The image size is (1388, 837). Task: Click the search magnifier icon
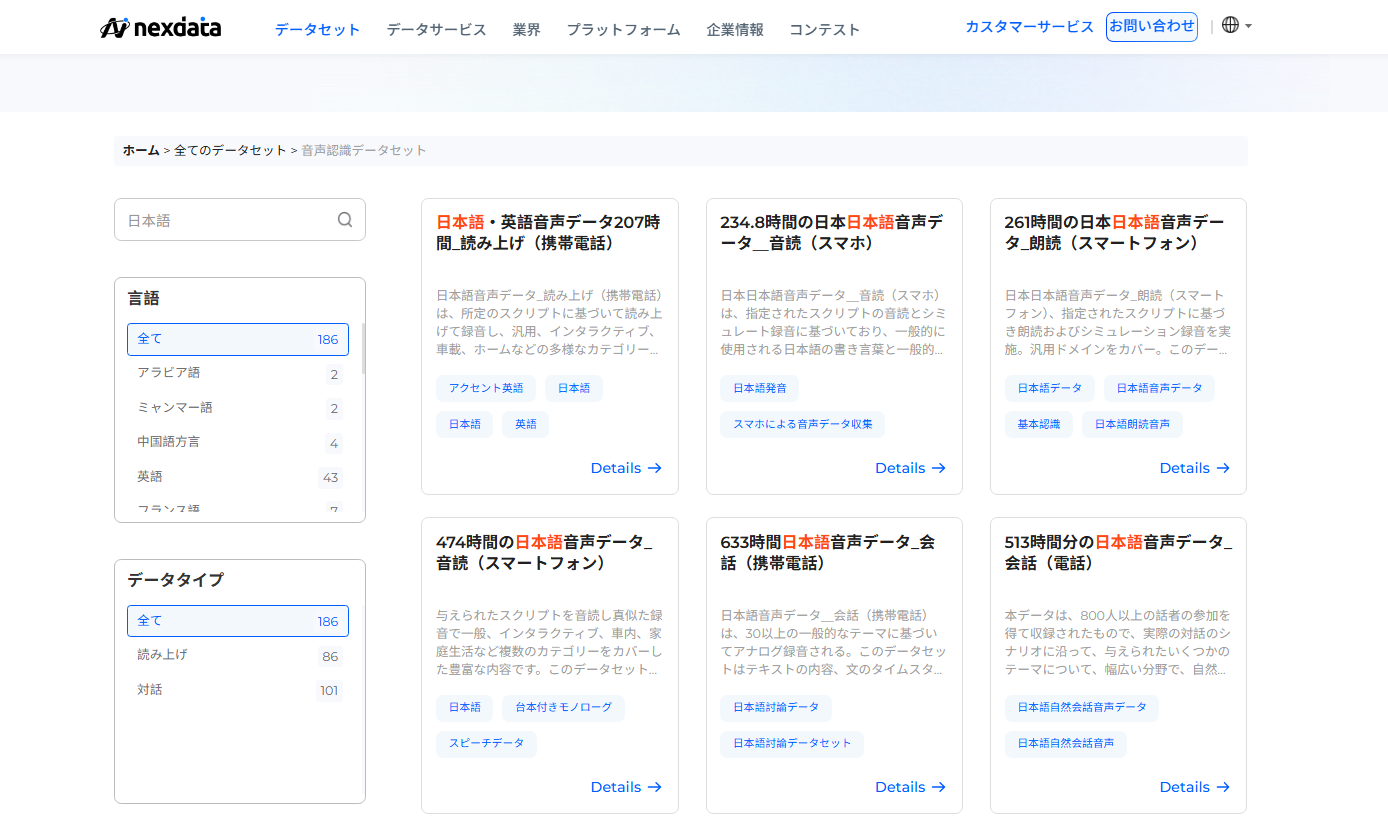[345, 220]
